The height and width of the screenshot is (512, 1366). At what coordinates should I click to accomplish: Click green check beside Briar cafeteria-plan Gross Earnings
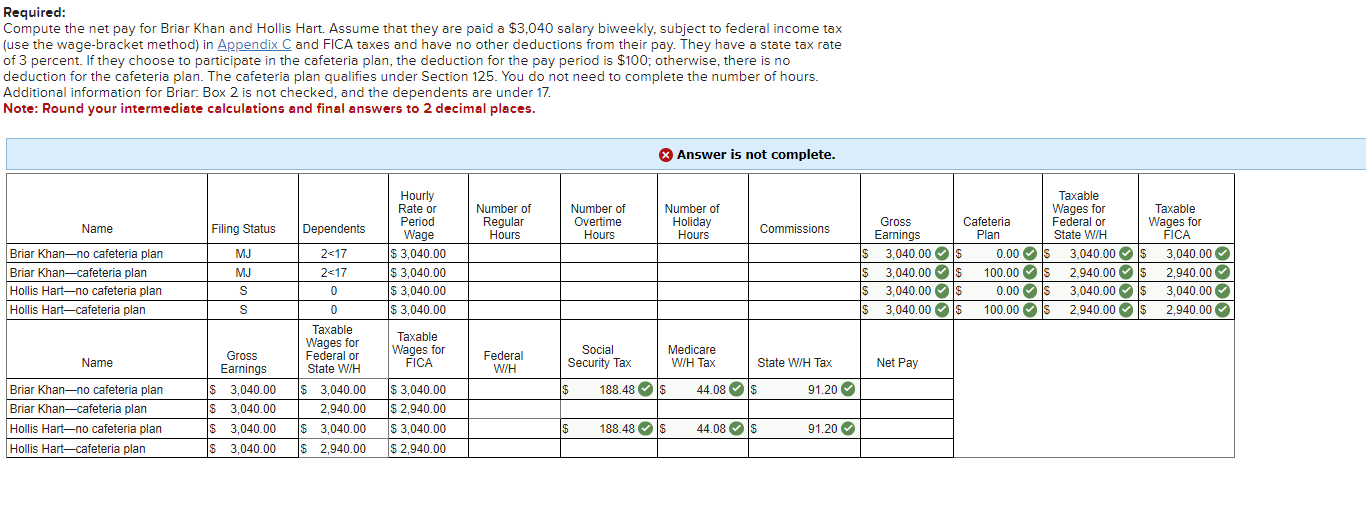942,273
